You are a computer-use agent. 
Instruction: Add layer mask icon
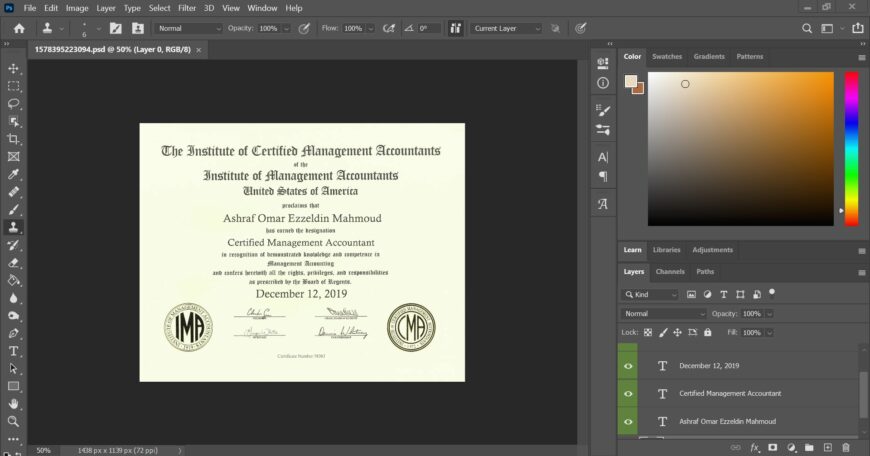[772, 447]
